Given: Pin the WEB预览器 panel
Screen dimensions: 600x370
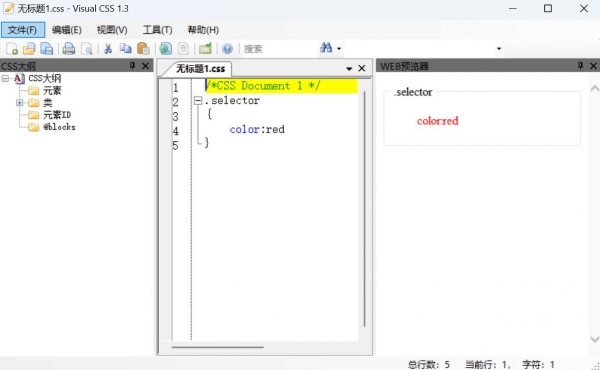Looking at the screenshot, I should click(x=580, y=66).
